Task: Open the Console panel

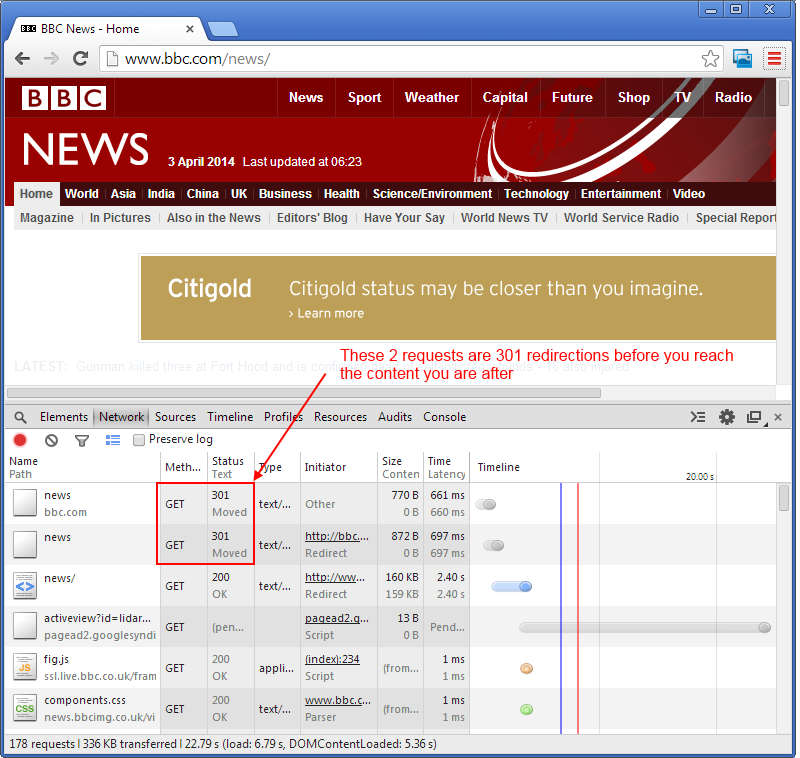Action: click(x=444, y=417)
